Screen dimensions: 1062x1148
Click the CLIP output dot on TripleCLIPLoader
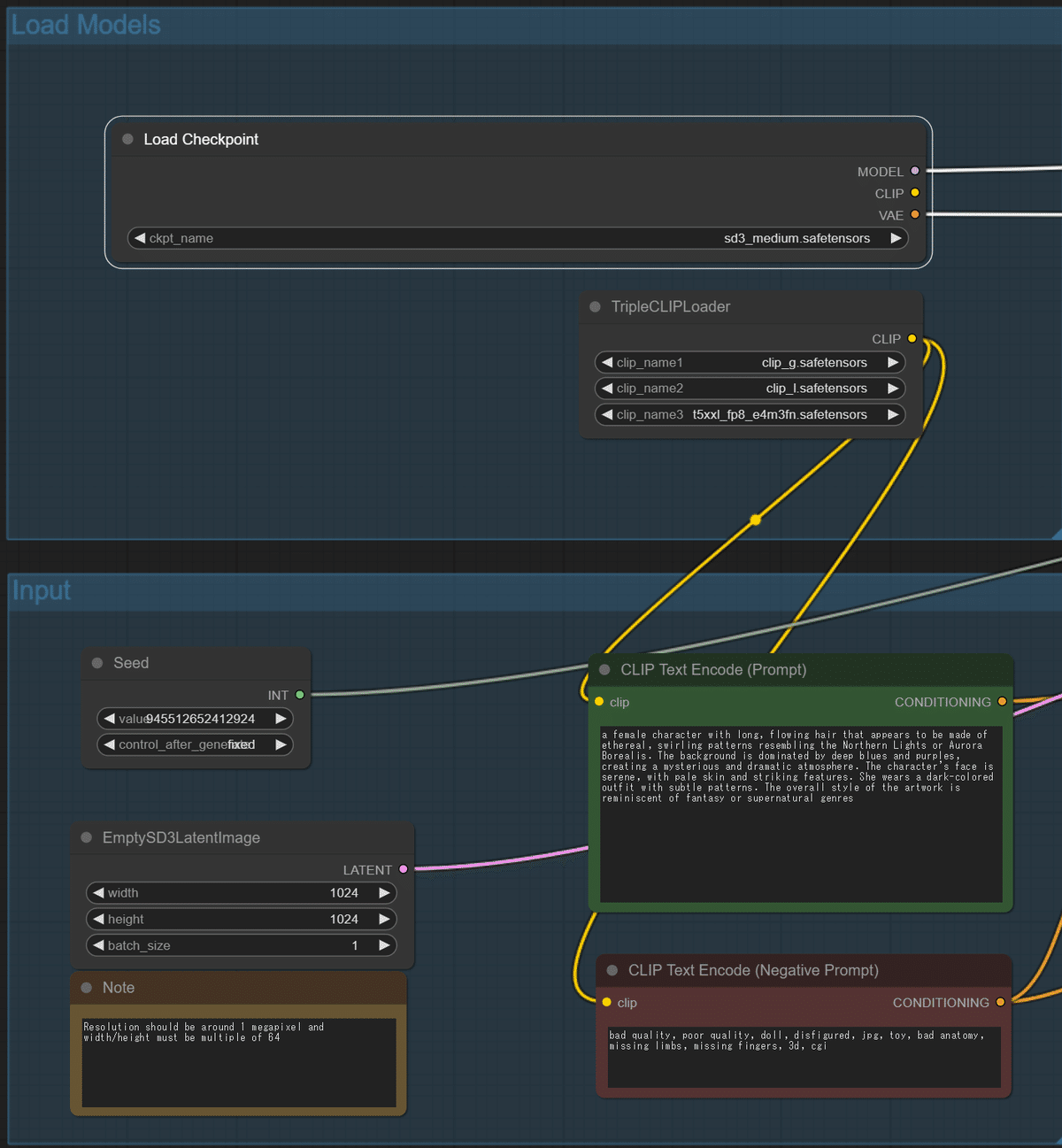click(x=912, y=338)
